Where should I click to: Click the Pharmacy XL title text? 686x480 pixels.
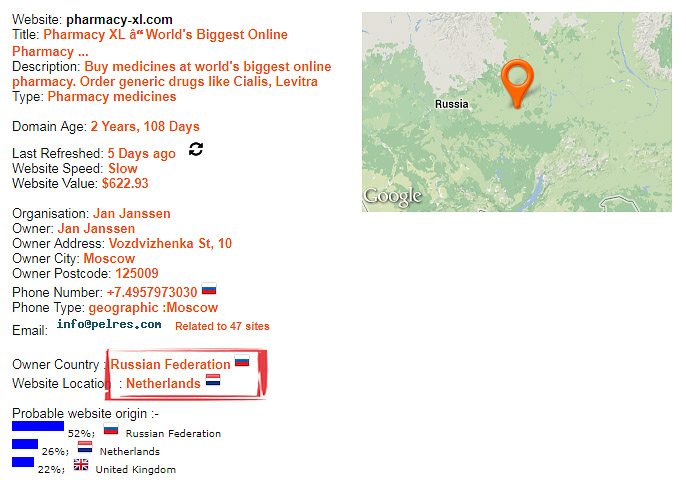[x=150, y=42]
